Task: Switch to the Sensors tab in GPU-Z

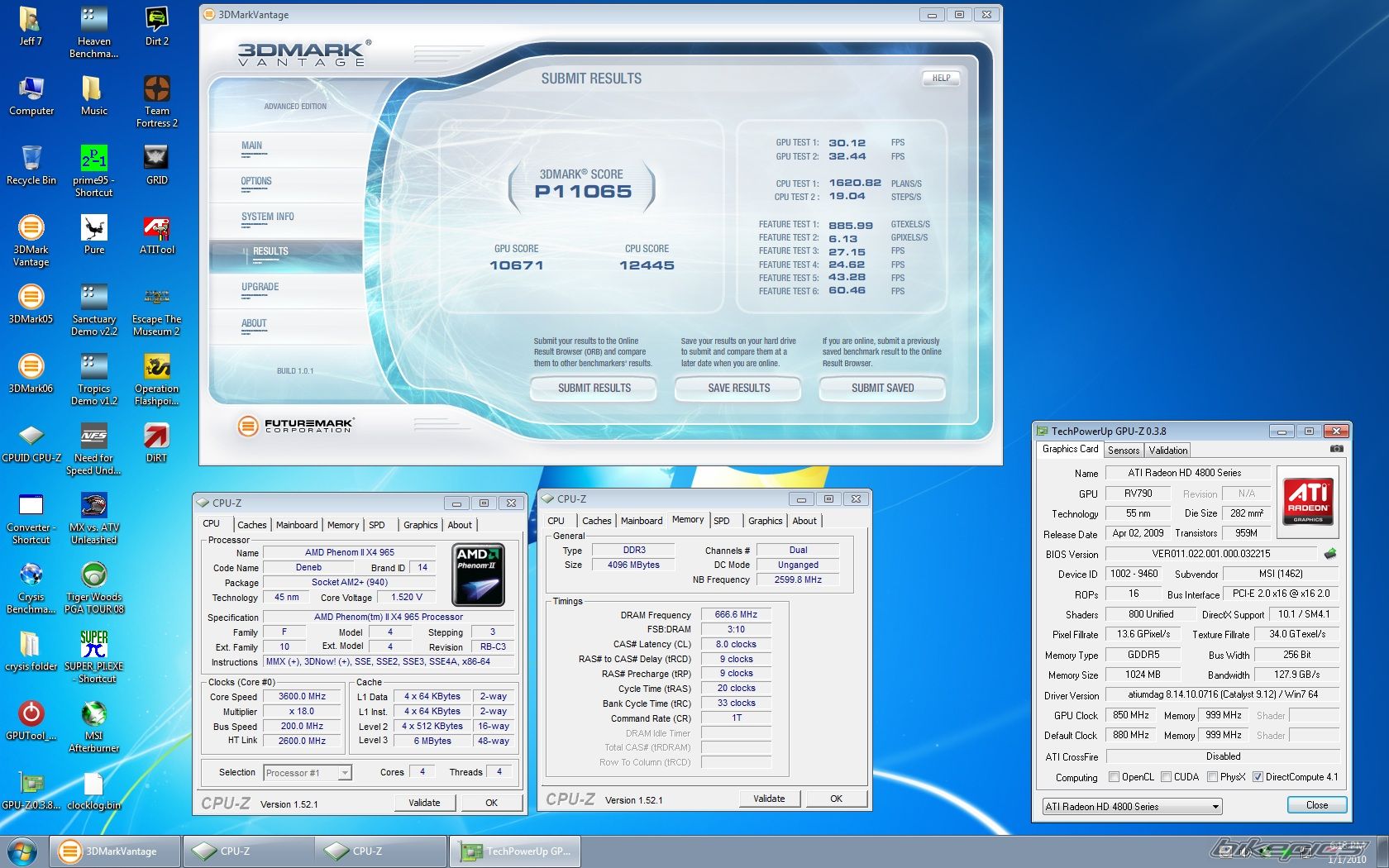Action: tap(1124, 451)
